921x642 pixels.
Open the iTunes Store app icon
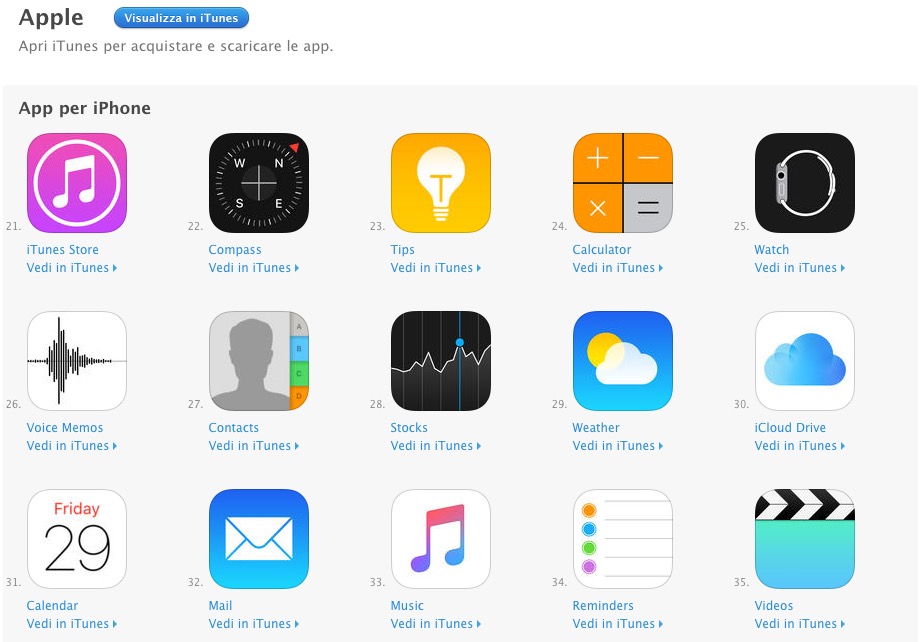point(77,183)
